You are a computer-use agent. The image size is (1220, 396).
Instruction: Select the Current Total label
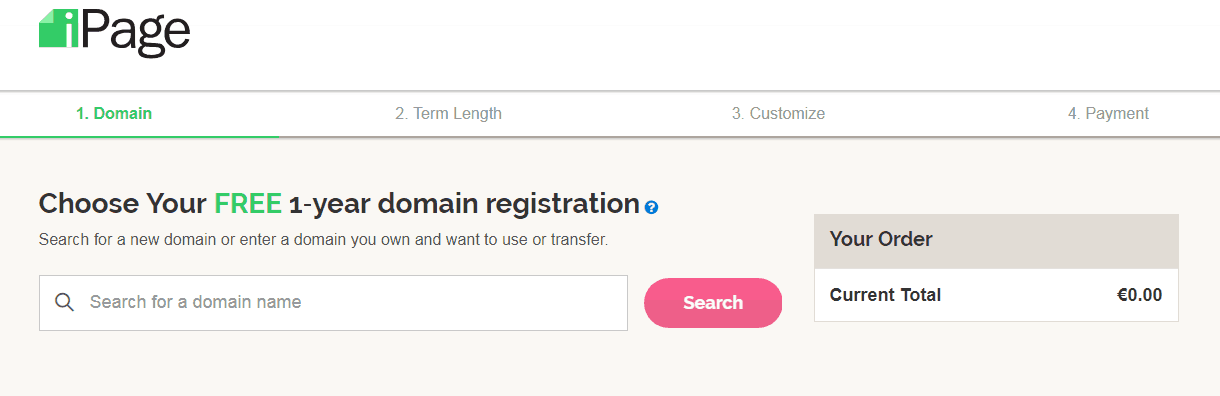(x=885, y=295)
